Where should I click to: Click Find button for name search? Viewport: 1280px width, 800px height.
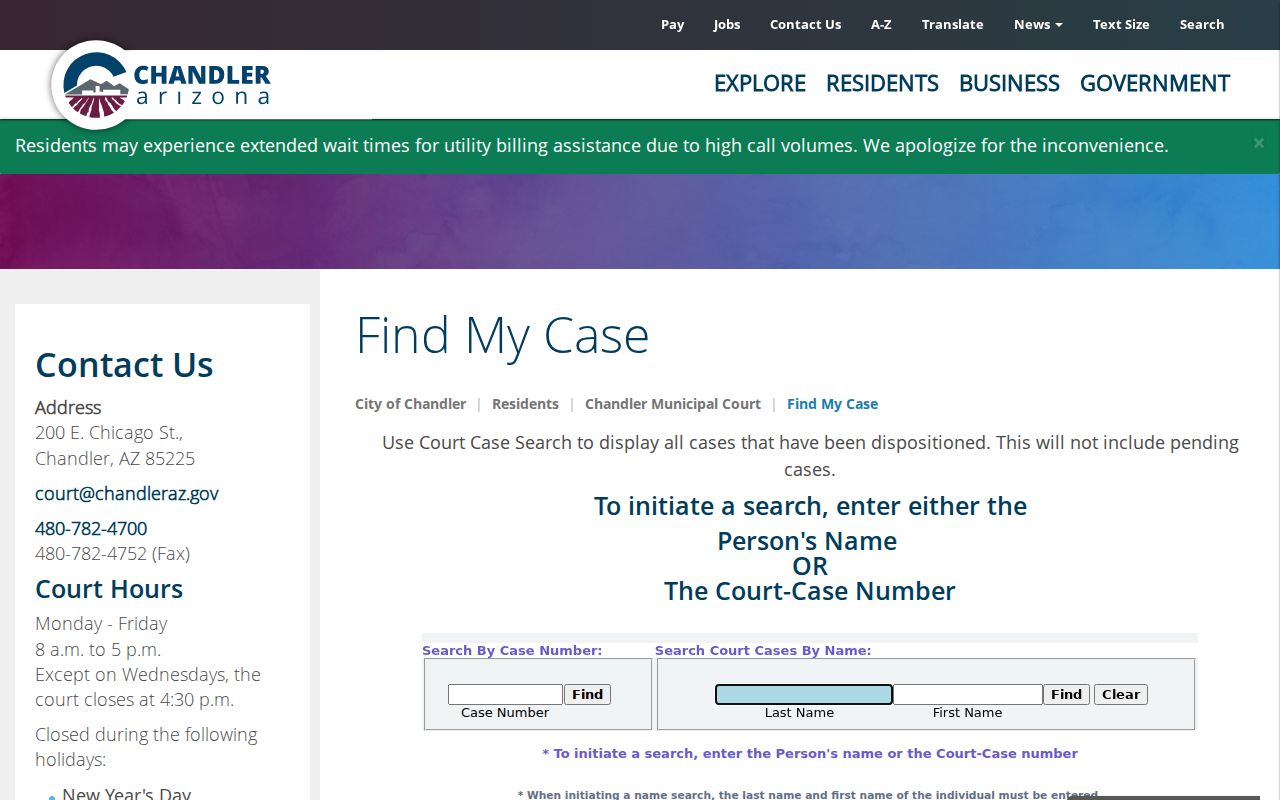(1066, 694)
